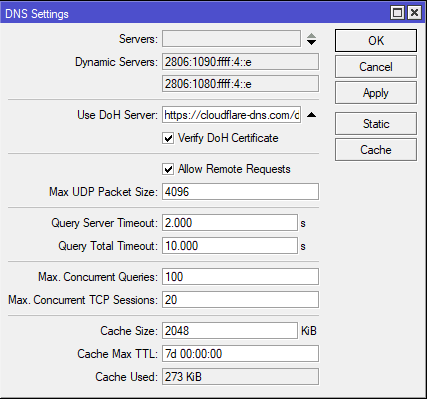This screenshot has height=401, width=428.
Task: Open the DNS Cache list
Action: (376, 150)
